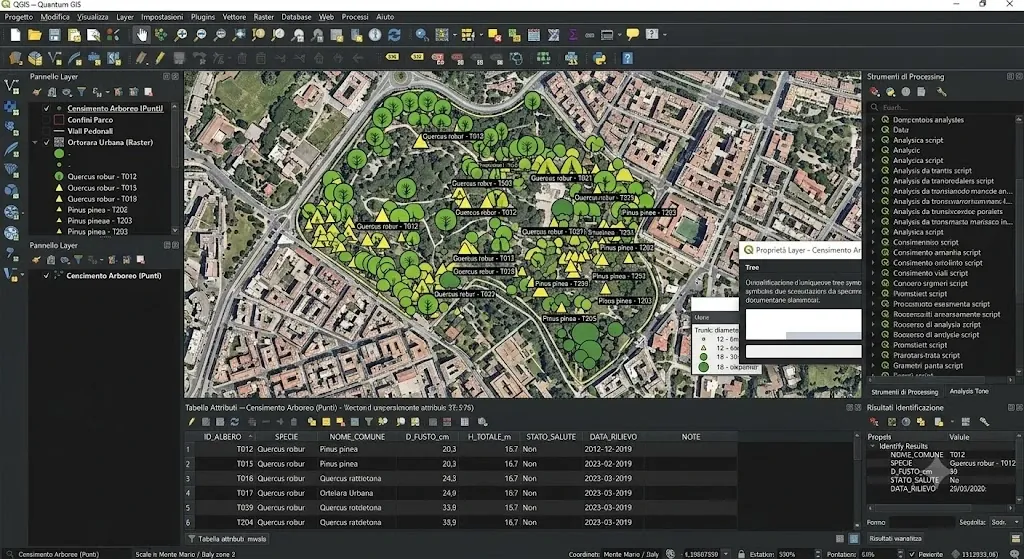
Task: Click the Identify Features info icon
Action: tap(375, 35)
